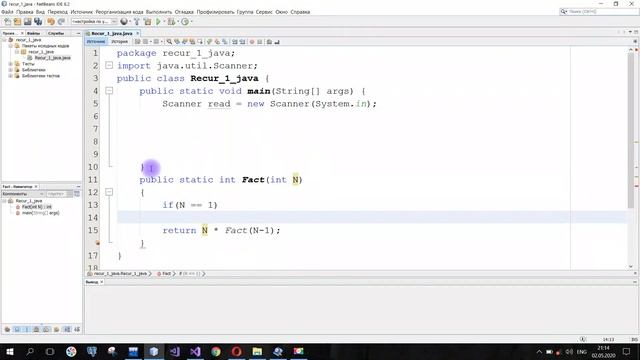Screen dimensions: 640x360
Task: Open the Выполнить menu
Action: point(159,12)
